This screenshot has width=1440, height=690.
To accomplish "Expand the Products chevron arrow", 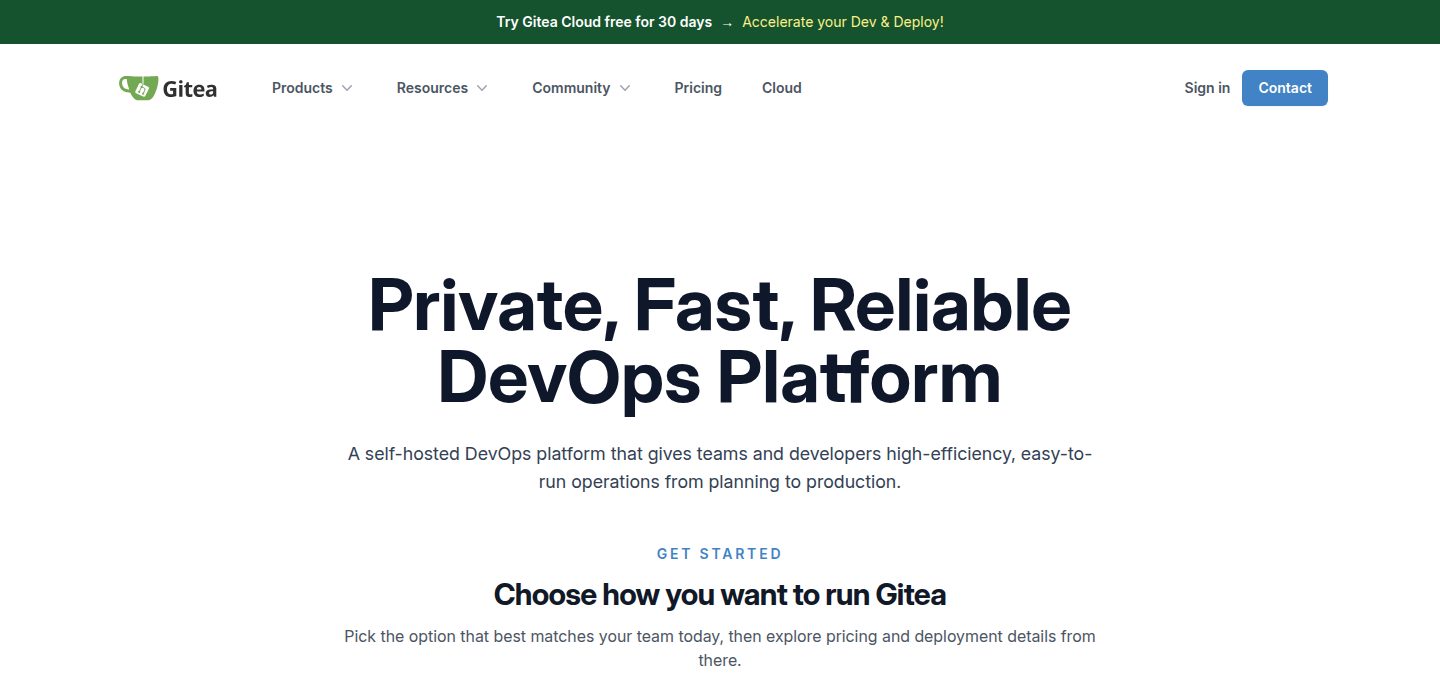I will point(347,88).
